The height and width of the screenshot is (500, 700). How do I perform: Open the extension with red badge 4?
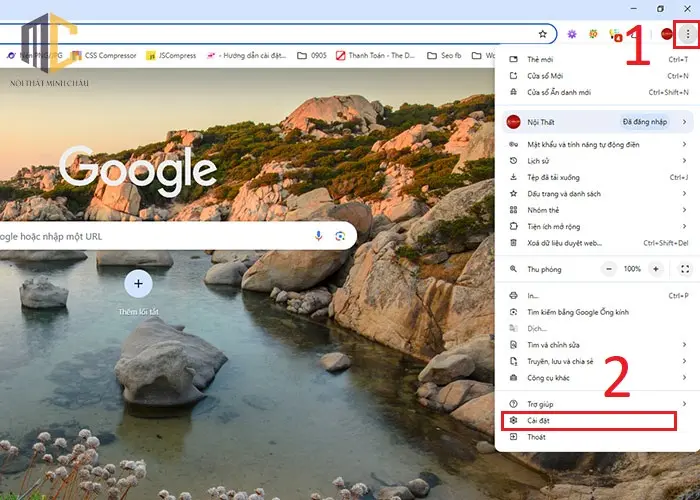pyautogui.click(x=615, y=34)
